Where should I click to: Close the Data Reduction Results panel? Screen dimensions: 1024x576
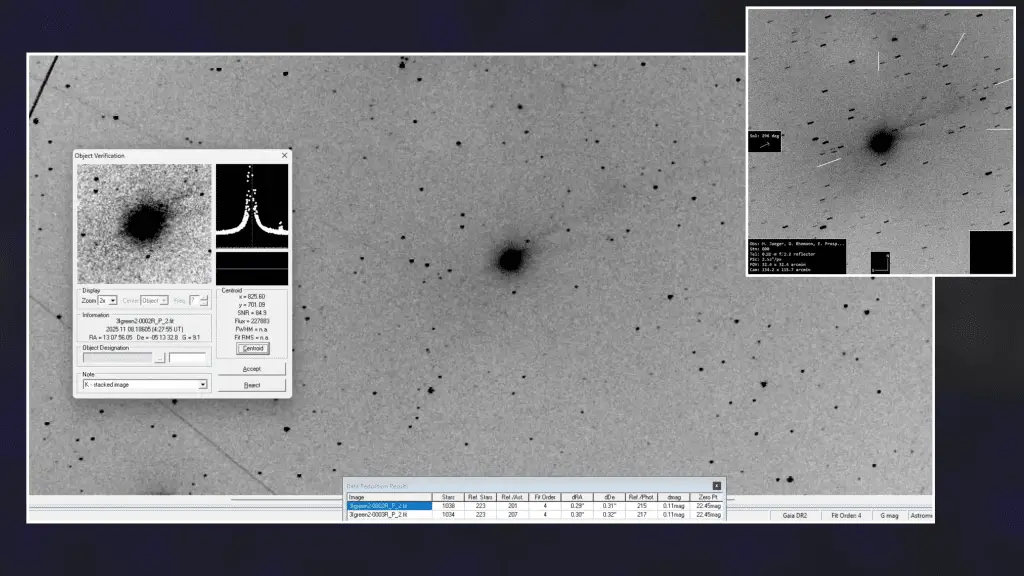pos(717,486)
